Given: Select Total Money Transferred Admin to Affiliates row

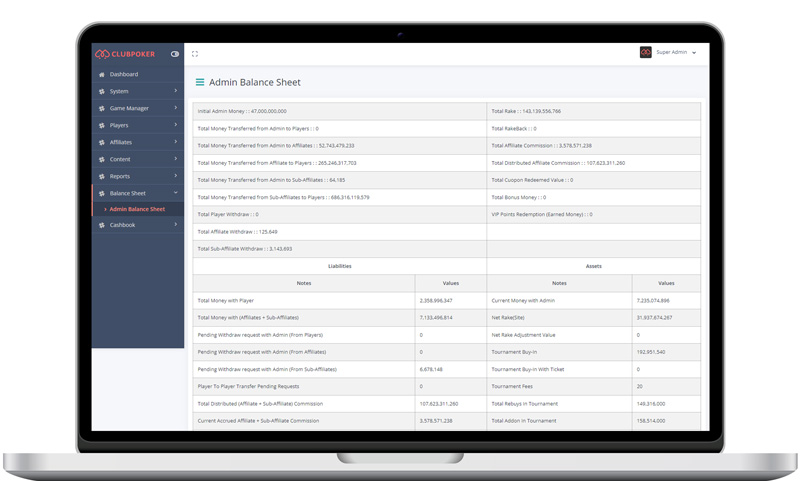Looking at the screenshot, I should [x=340, y=146].
